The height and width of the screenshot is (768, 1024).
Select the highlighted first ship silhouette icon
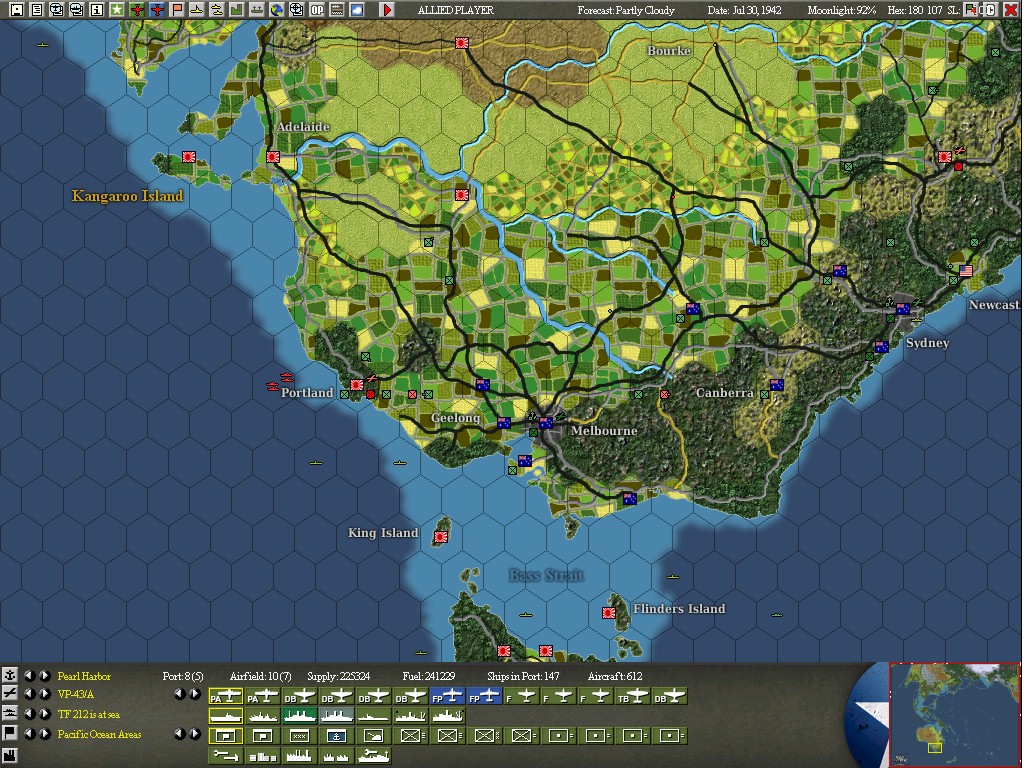click(x=226, y=716)
